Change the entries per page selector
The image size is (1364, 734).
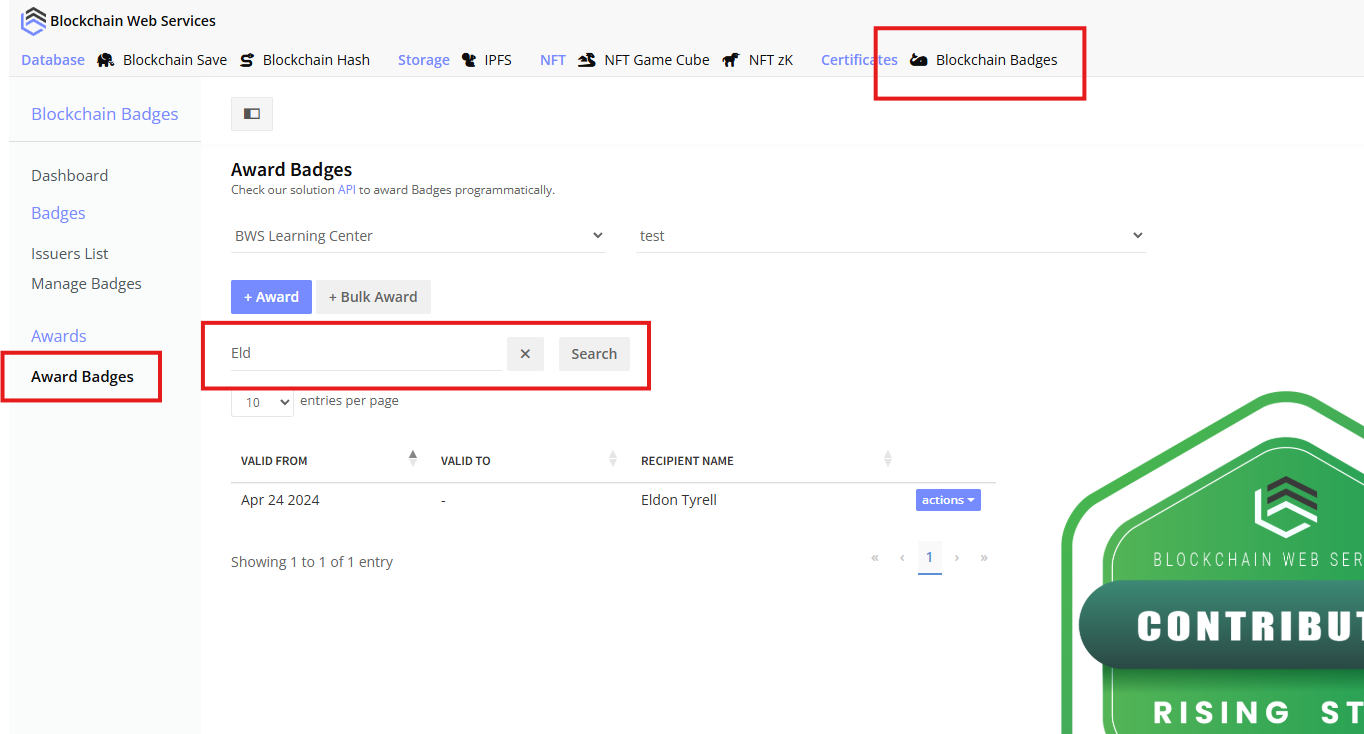click(262, 402)
